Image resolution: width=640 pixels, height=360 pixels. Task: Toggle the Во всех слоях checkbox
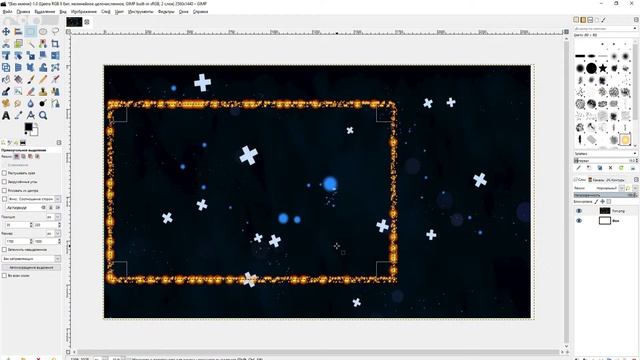pos(4,276)
